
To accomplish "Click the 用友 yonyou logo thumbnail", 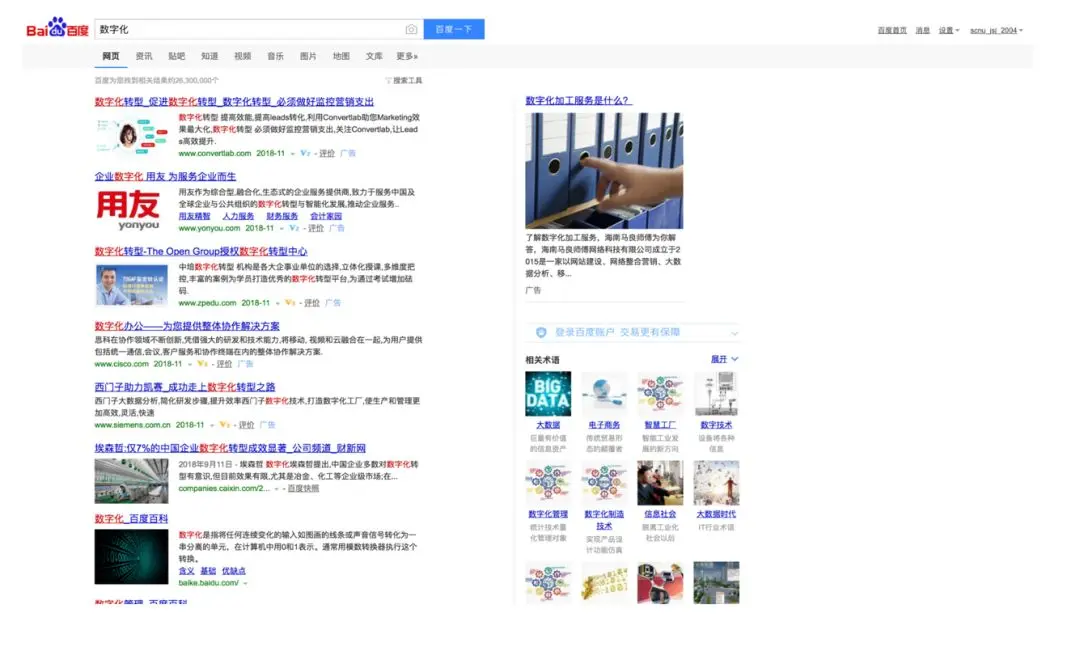I will click(128, 209).
